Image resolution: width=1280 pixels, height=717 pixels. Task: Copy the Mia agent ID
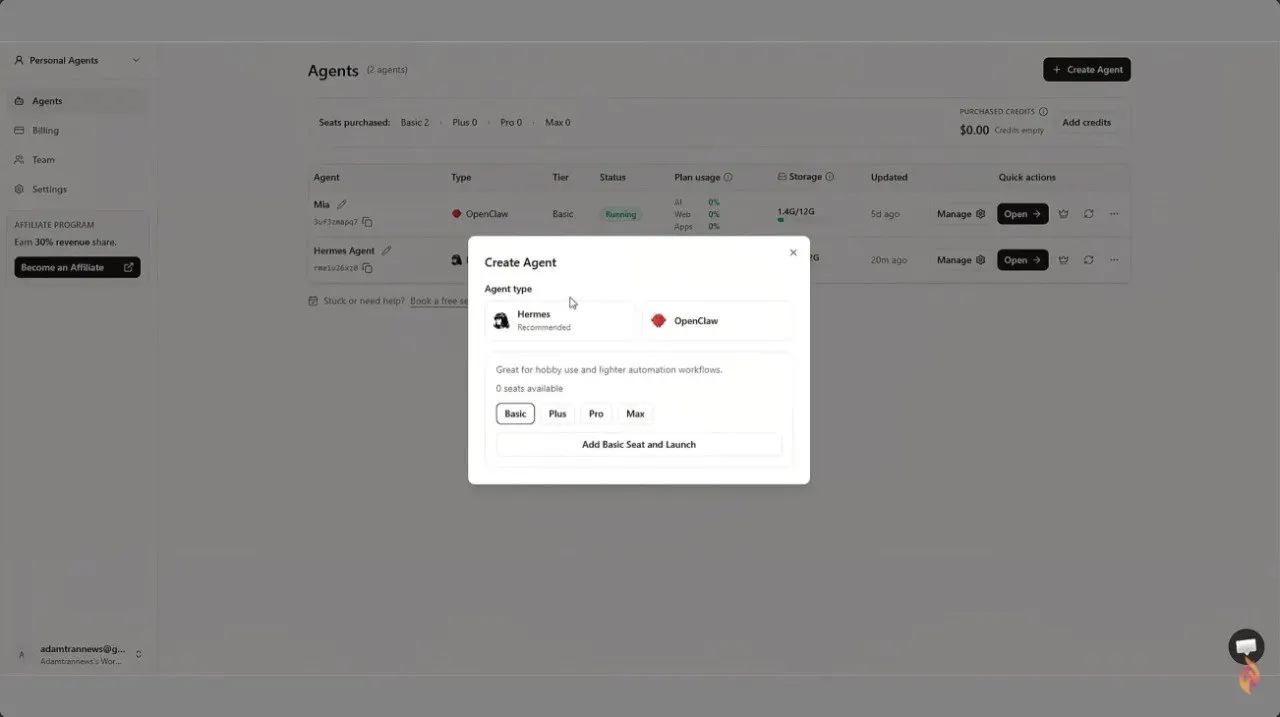tap(367, 222)
